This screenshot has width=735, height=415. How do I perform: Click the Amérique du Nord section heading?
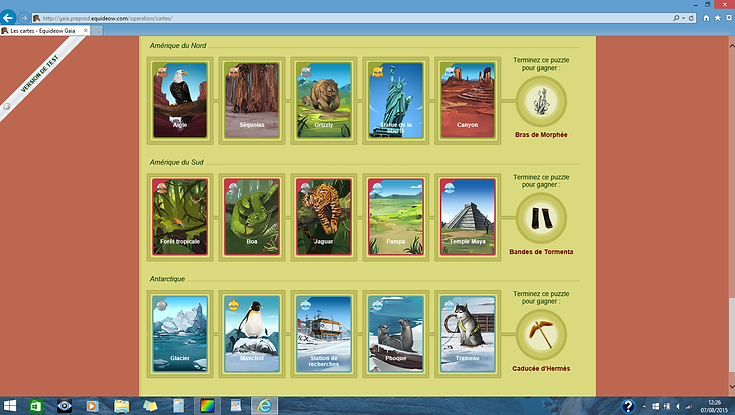[178, 45]
